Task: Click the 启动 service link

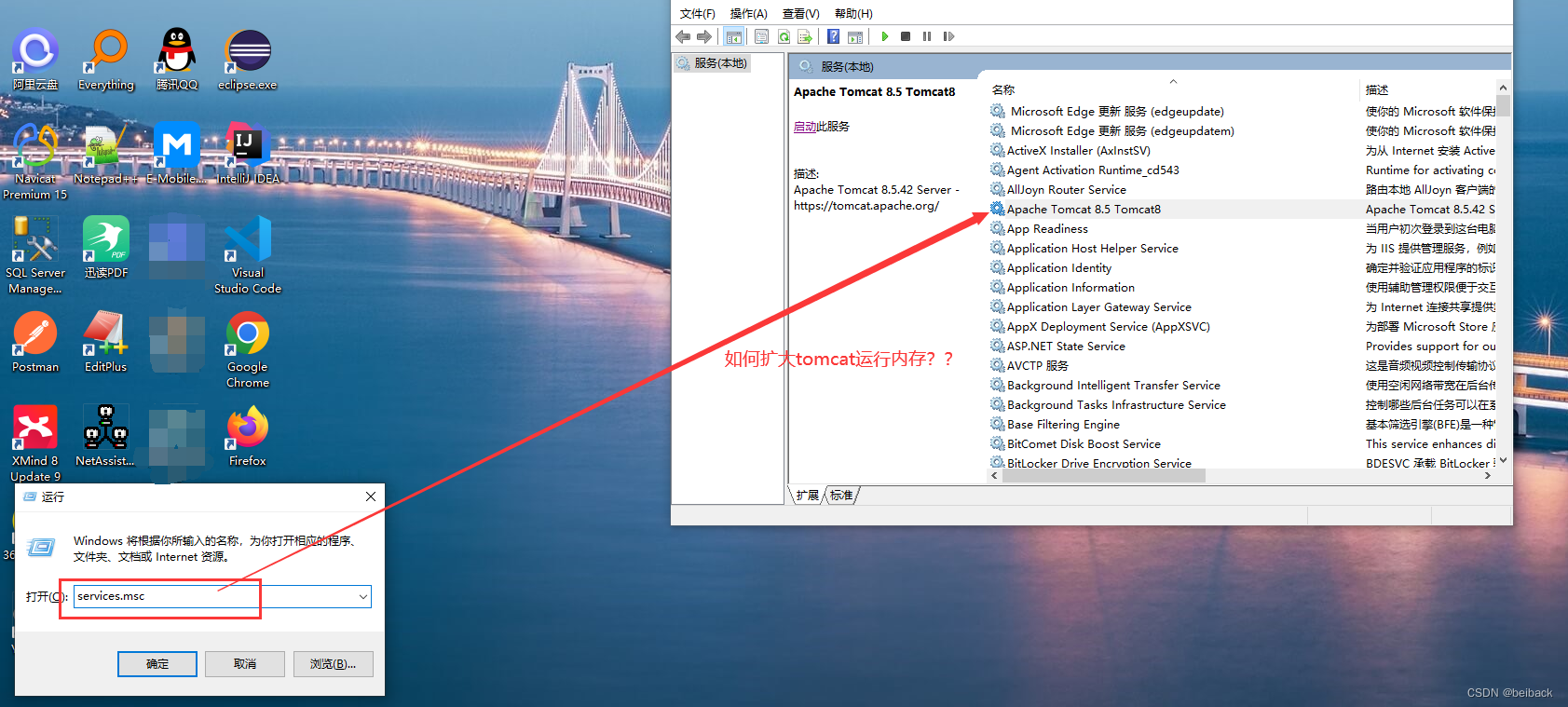Action: pos(805,127)
